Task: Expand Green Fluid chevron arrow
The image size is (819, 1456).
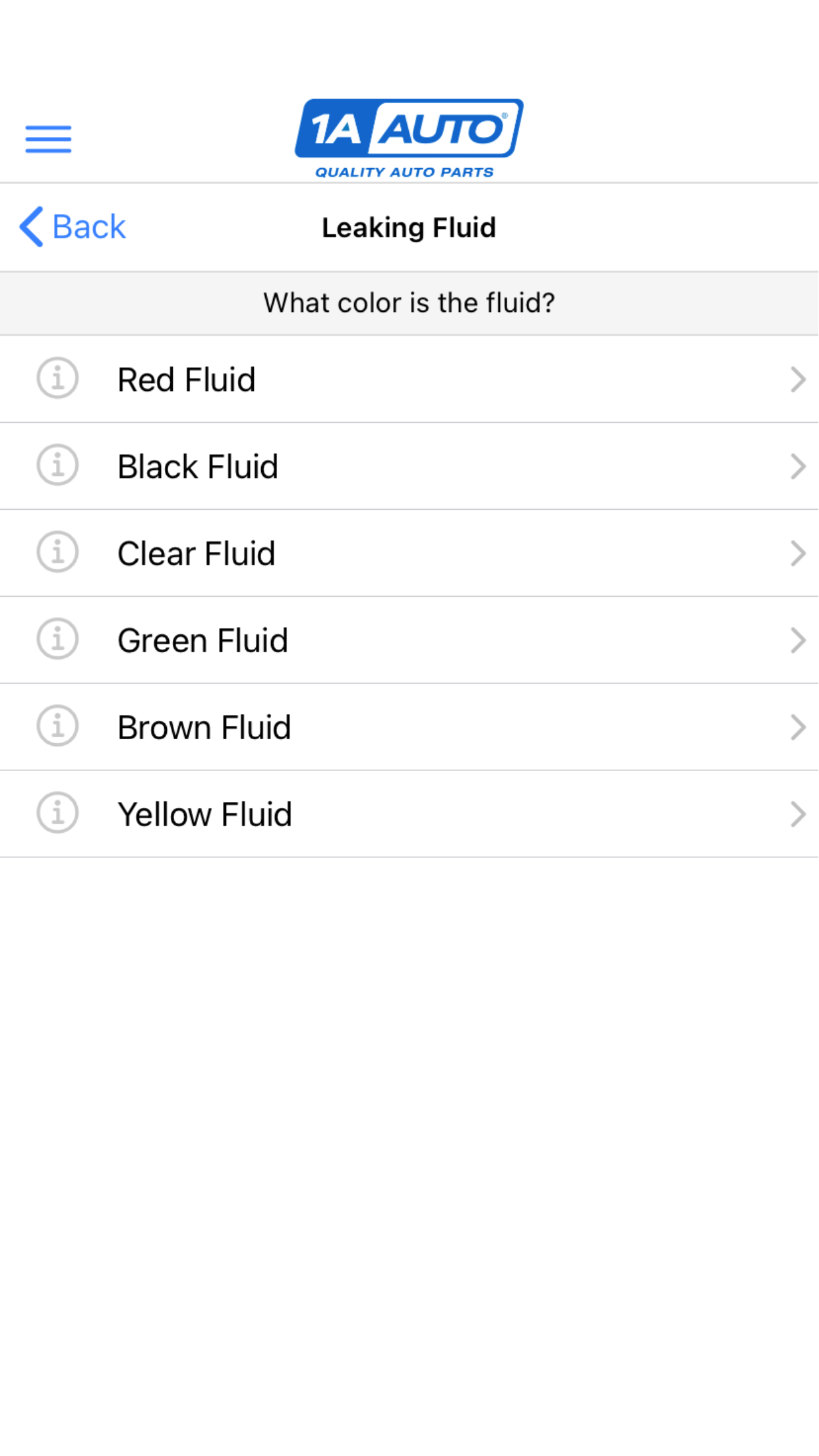Action: pyautogui.click(x=797, y=641)
